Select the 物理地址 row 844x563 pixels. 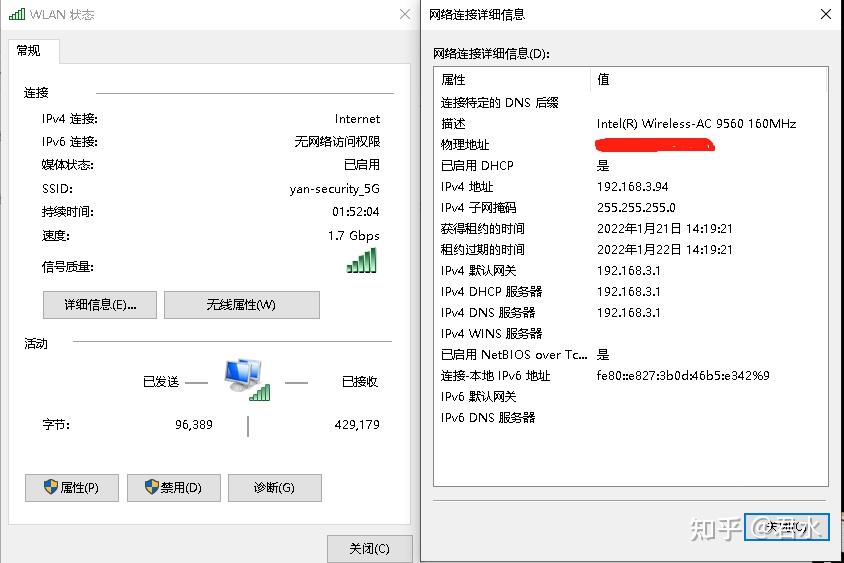(631, 145)
